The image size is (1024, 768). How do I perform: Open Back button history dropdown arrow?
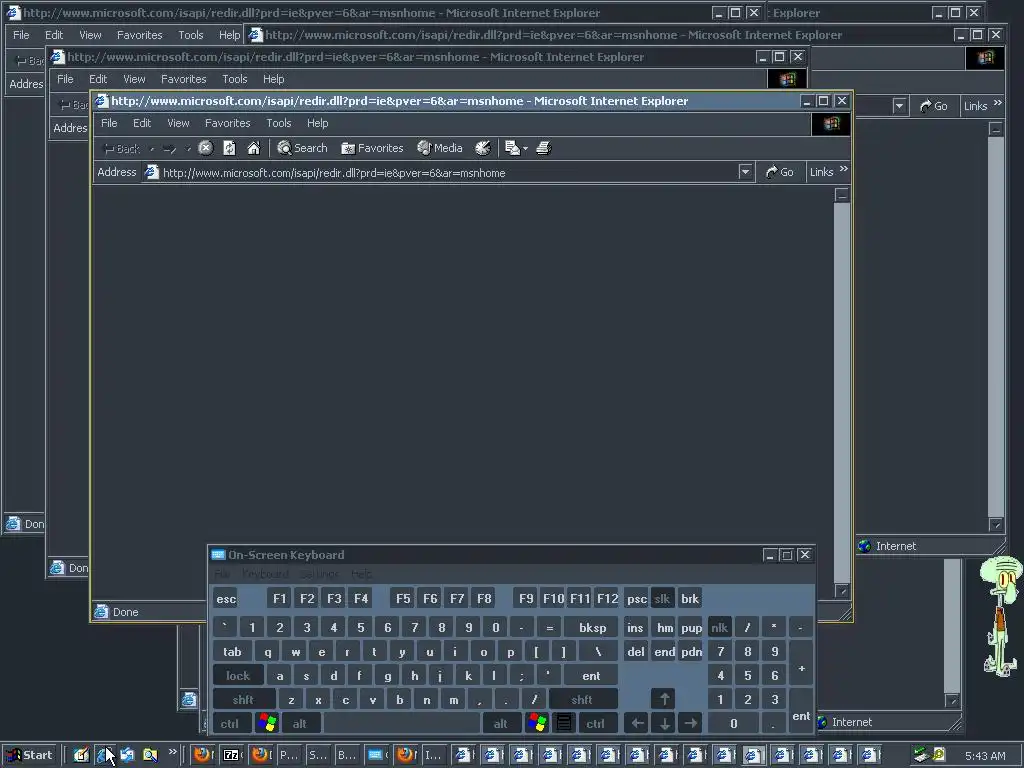tap(152, 149)
